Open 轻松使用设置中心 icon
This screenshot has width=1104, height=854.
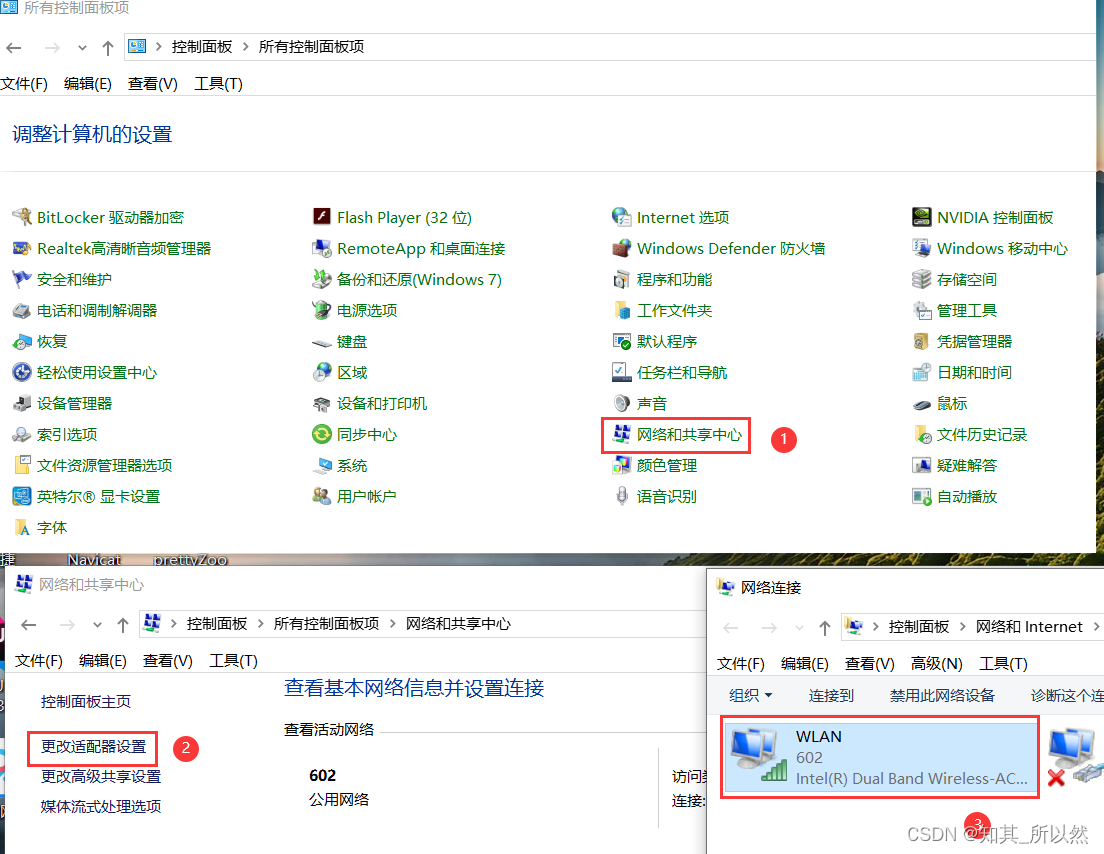click(22, 372)
